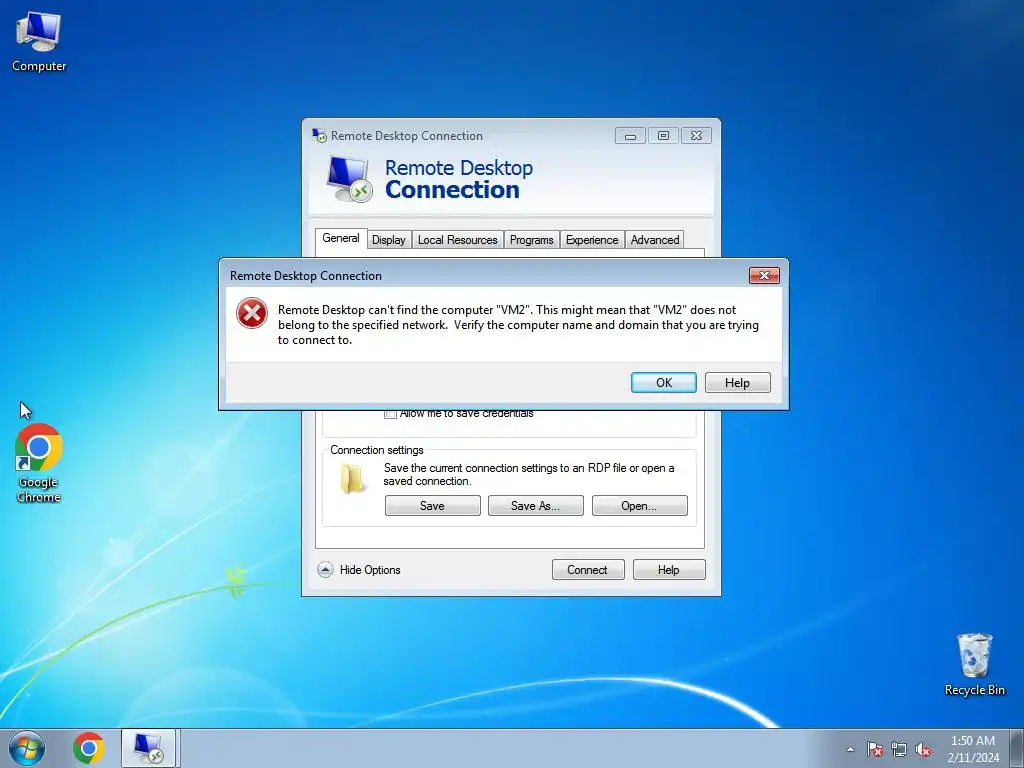Open the Windows Start menu
Screen dimensions: 1024x768
tap(27, 748)
